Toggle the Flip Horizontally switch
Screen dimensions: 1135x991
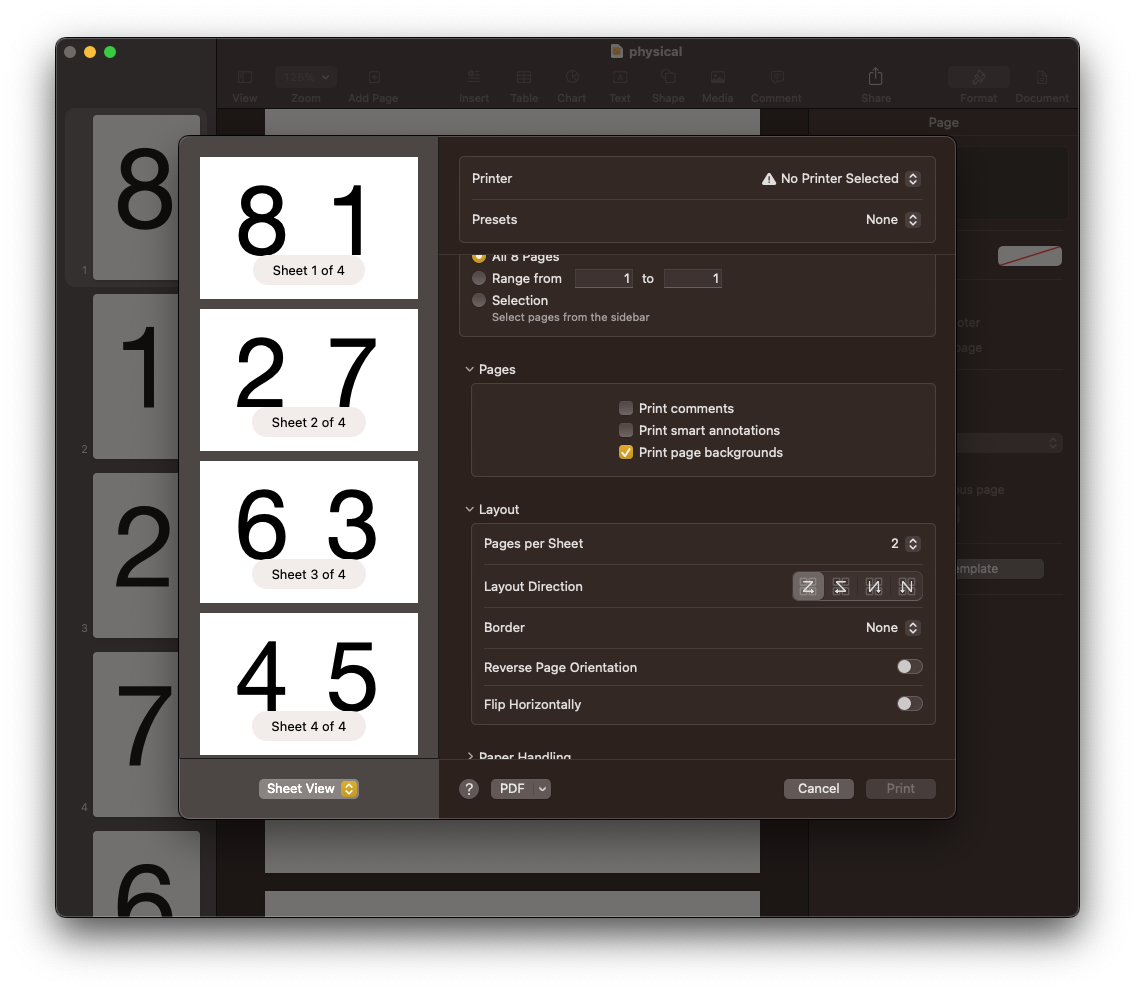tap(909, 704)
